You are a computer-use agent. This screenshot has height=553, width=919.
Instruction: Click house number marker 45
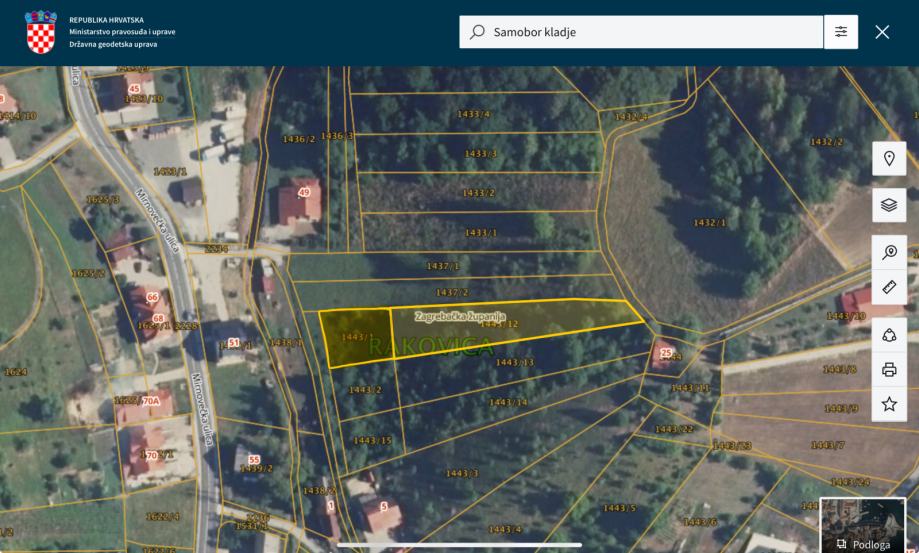coord(134,89)
